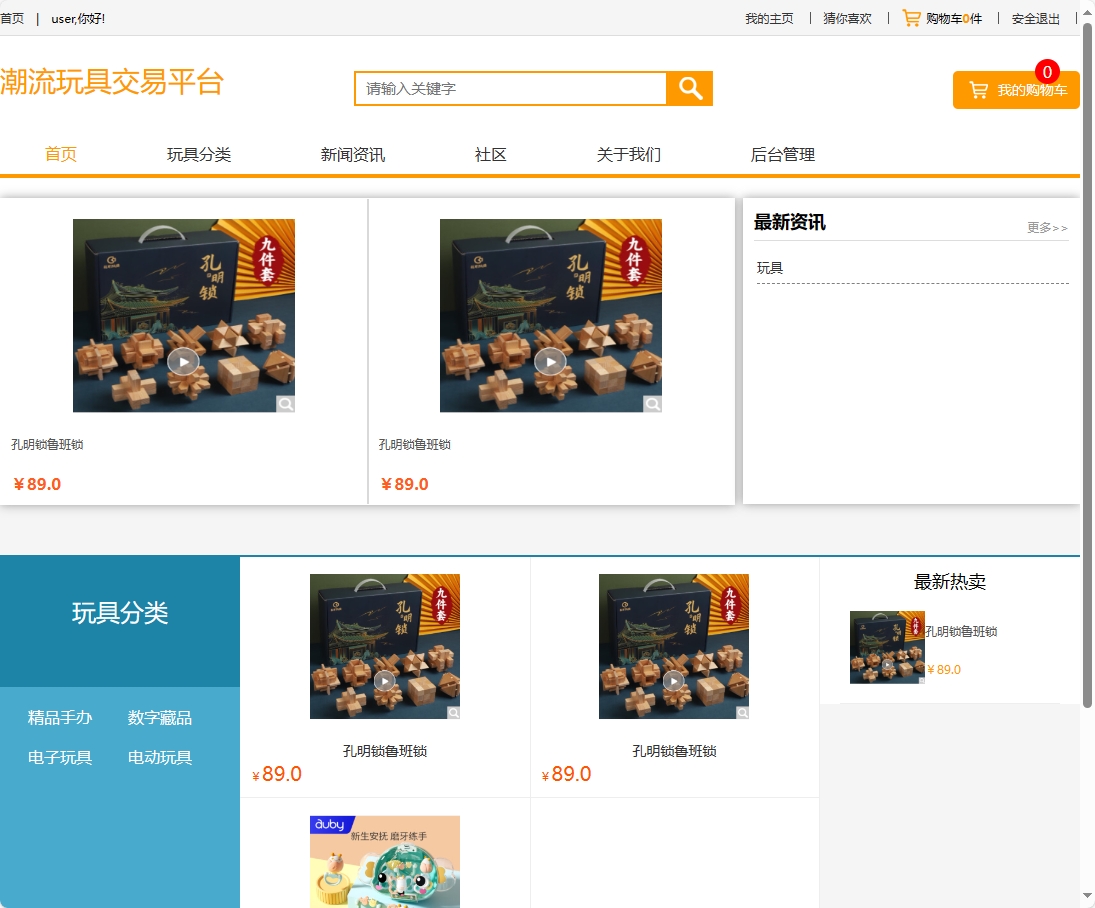Screen dimensions: 1095x908
Task: Expand news with the 更多>> link
Action: (x=1046, y=228)
